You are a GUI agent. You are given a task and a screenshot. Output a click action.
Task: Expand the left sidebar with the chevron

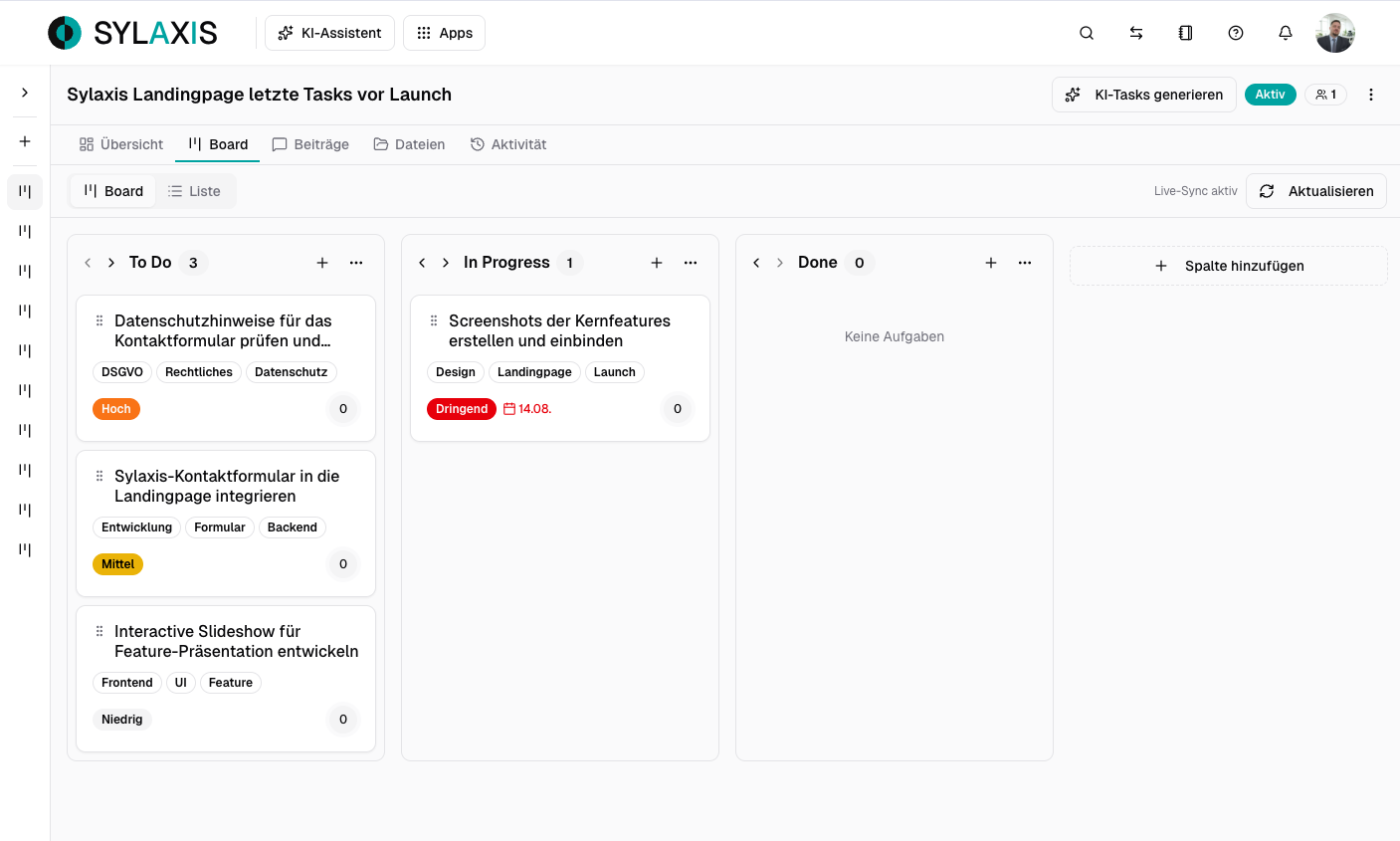25,93
